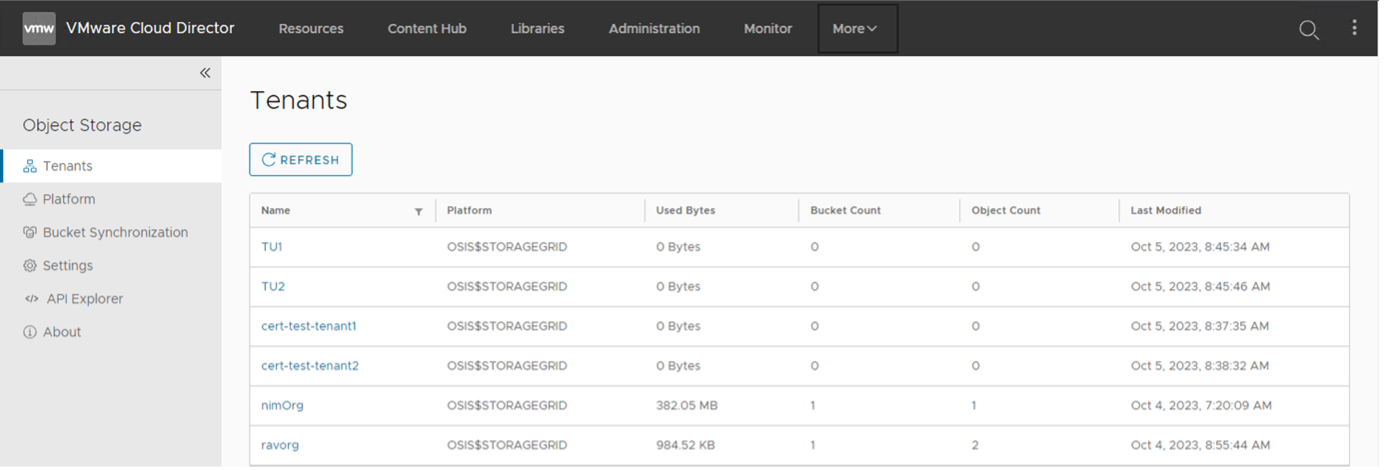This screenshot has height=470, width=1384.
Task: Open the nimOrg tenant link
Action: click(282, 406)
